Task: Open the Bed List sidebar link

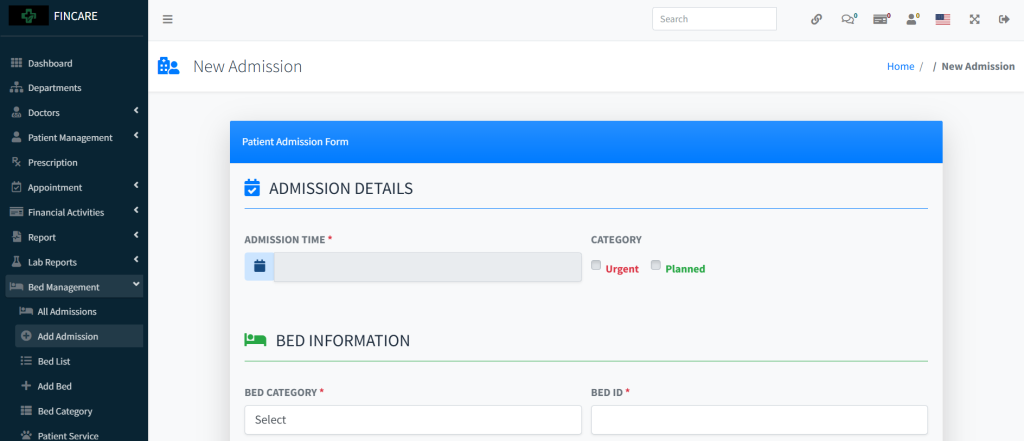Action: coord(54,361)
